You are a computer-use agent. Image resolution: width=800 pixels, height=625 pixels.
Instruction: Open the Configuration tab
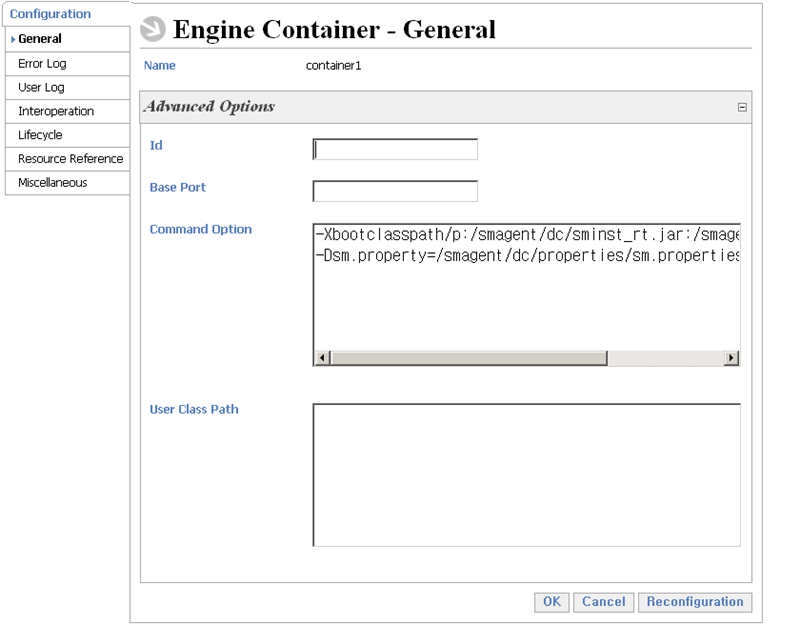pos(51,14)
